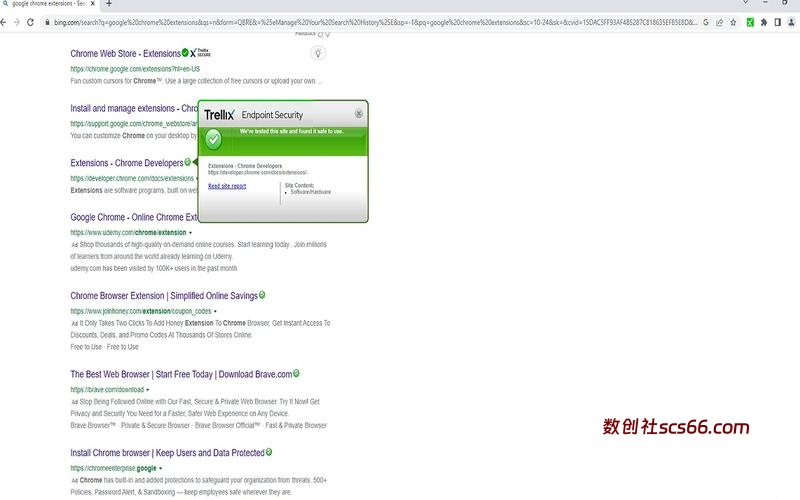Bookmark this page with the star icon

(x=734, y=22)
